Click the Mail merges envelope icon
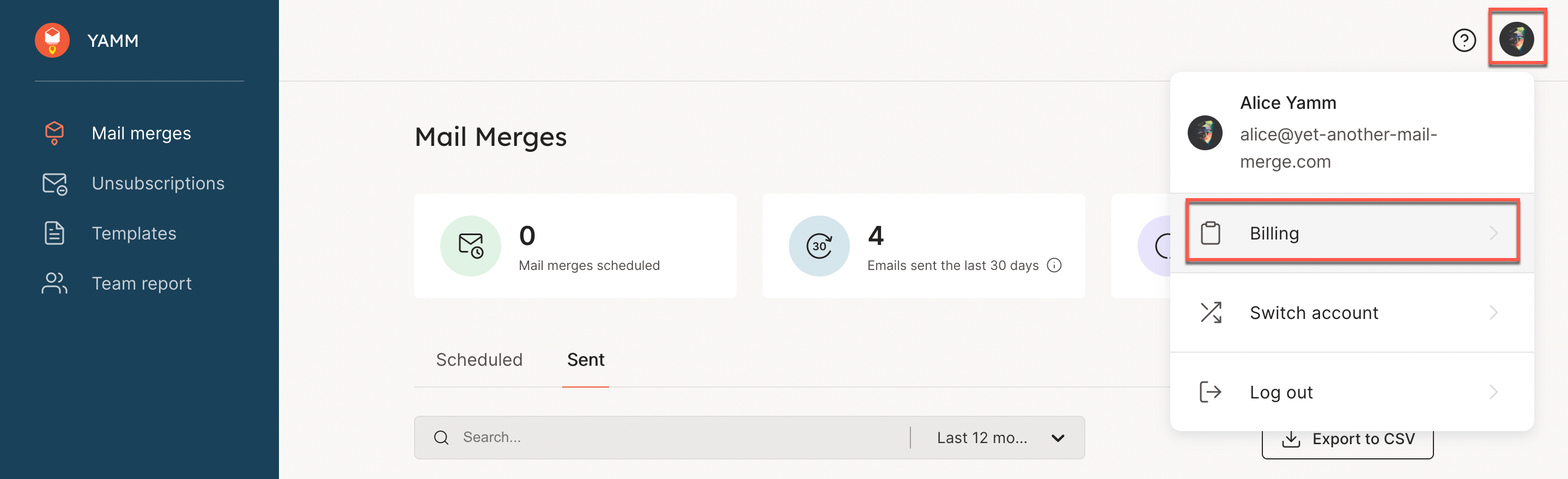 point(54,133)
